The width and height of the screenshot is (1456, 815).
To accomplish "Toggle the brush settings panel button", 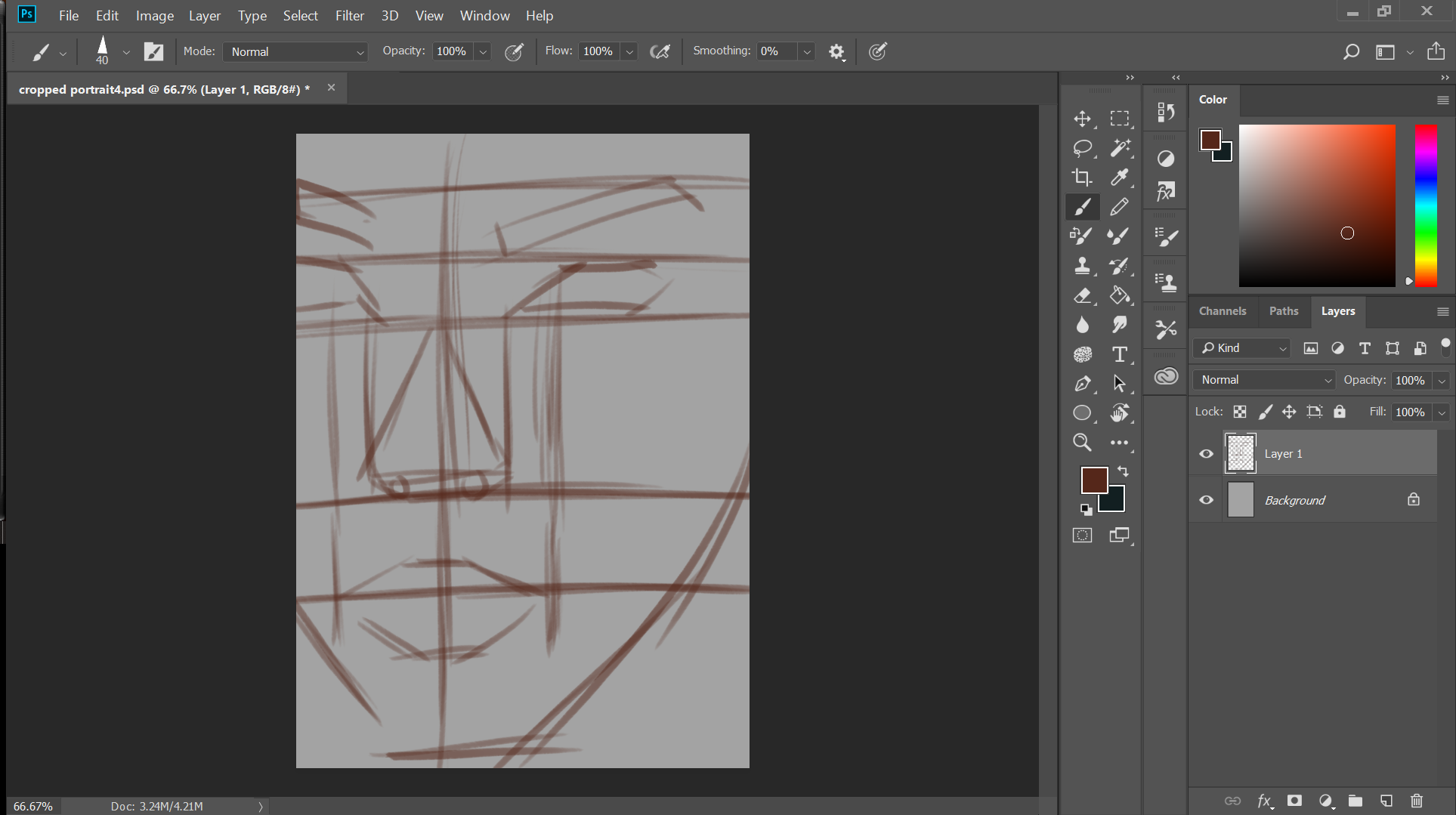I will (x=153, y=51).
